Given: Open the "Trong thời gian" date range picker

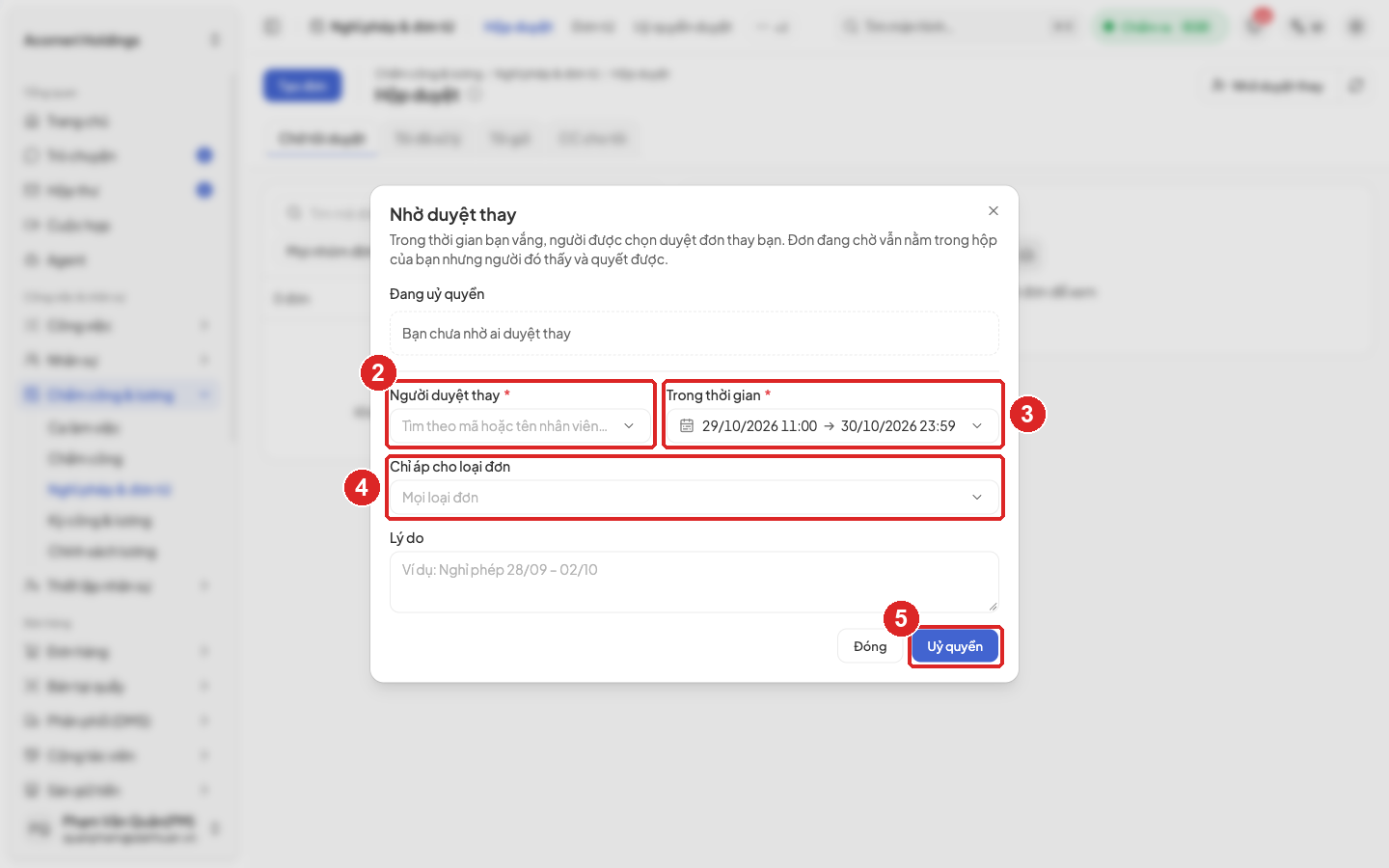Looking at the screenshot, I should tap(832, 426).
